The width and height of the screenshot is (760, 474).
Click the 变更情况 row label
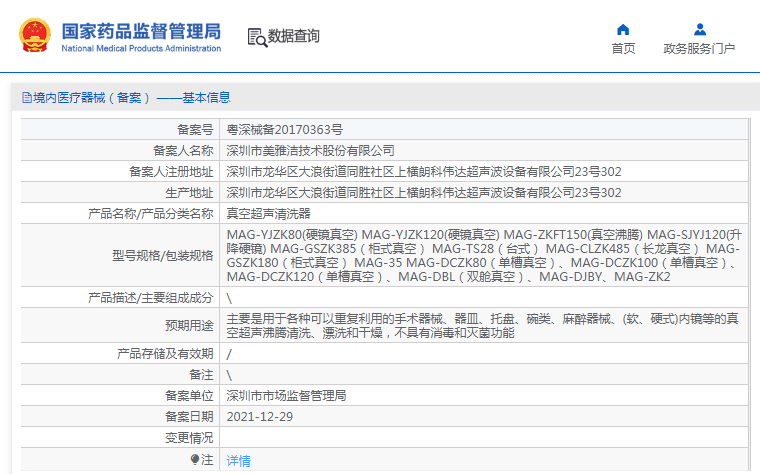coord(189,438)
